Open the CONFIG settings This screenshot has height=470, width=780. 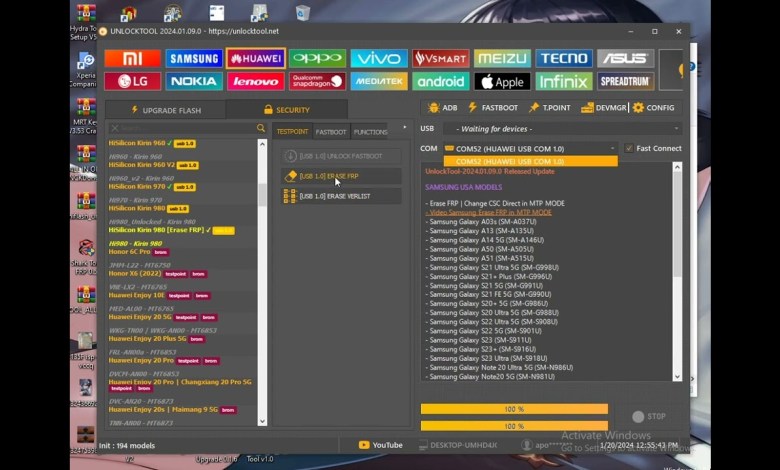point(654,107)
